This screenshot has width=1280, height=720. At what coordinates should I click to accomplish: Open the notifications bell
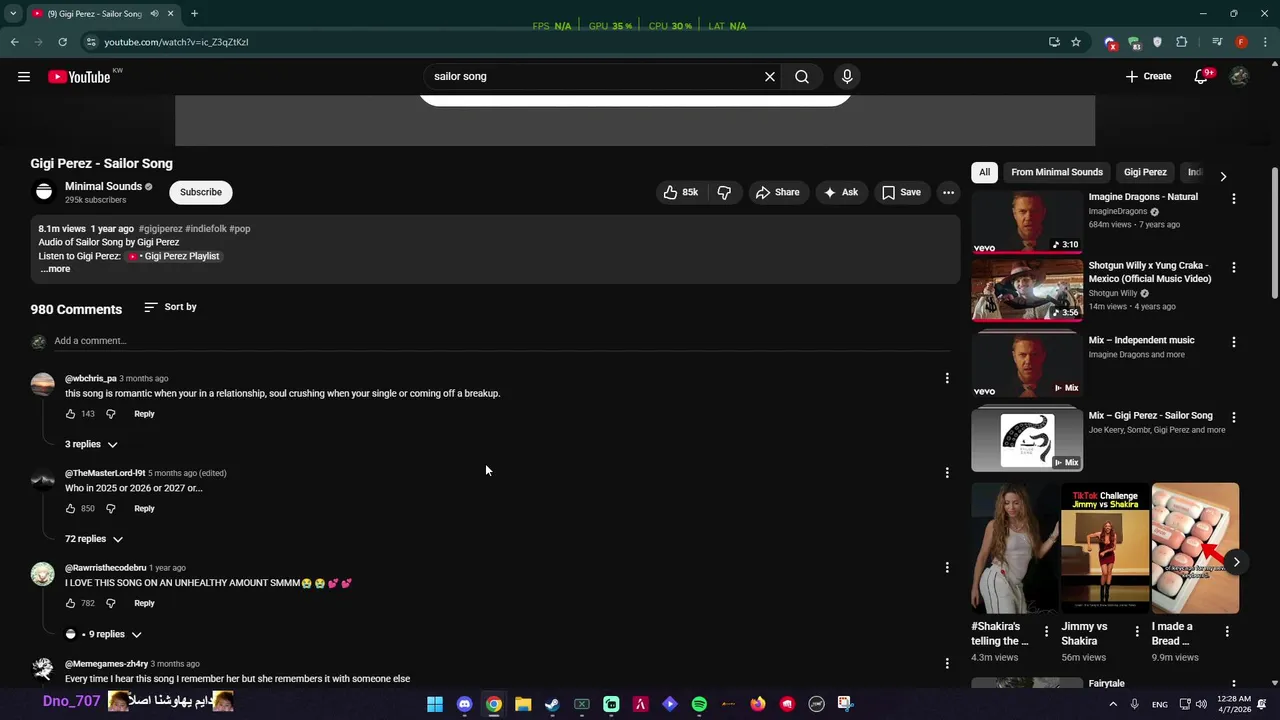pos(1201,77)
